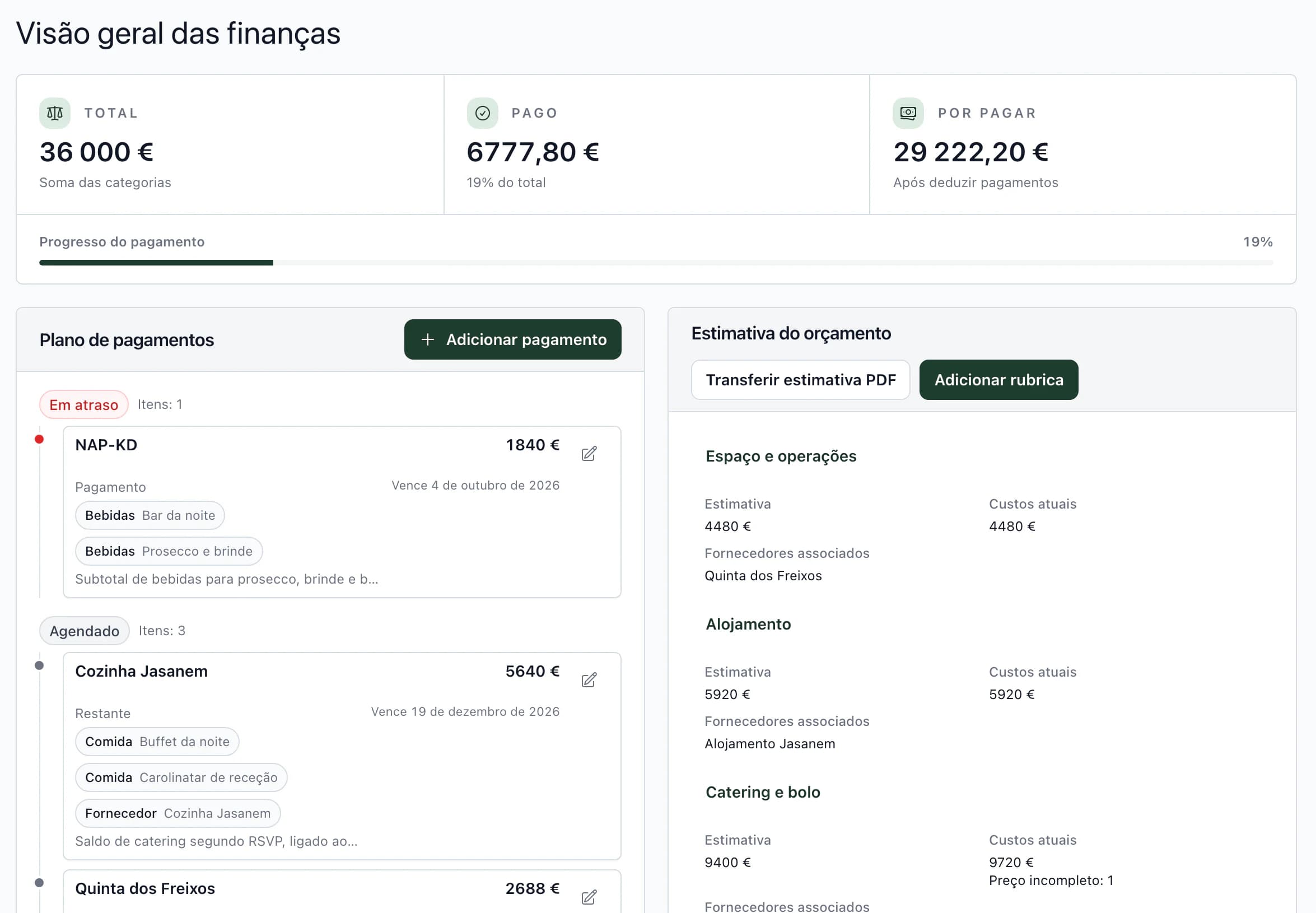Open the NAP-KD payment title
1316x913 pixels.
coord(106,445)
